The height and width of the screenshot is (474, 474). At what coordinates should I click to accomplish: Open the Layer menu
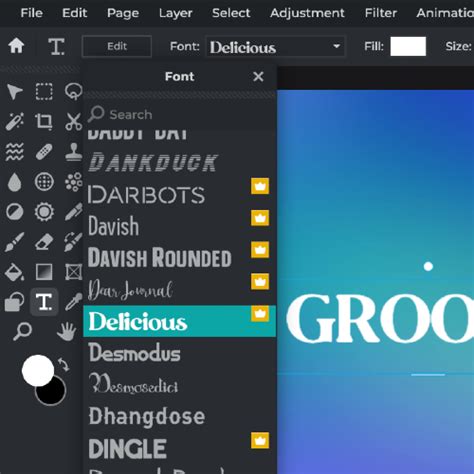[176, 13]
